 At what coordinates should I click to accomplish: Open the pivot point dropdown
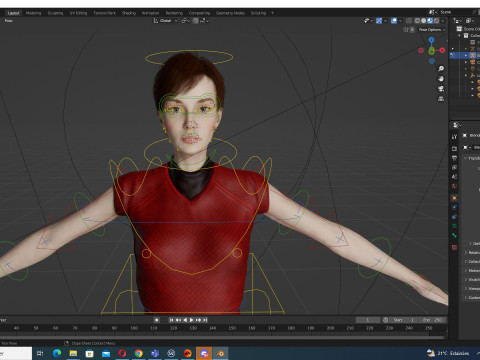point(185,21)
